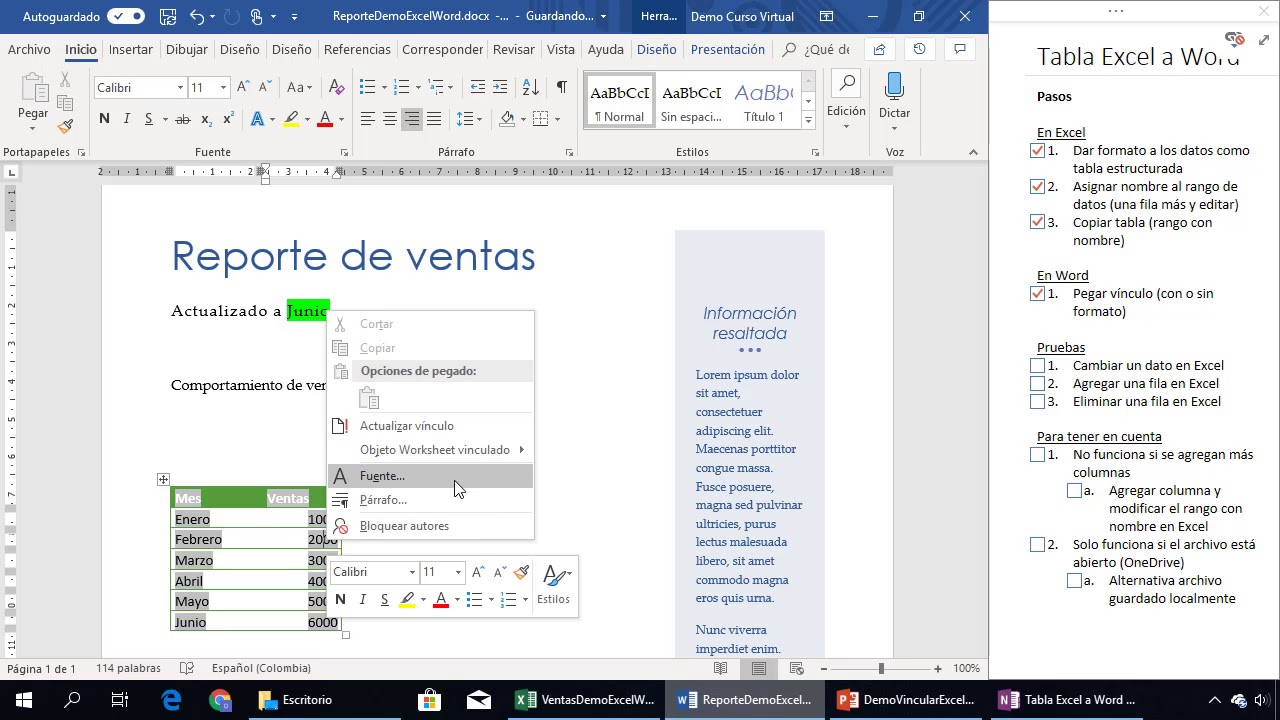Apply the Normal style
1280x720 pixels.
point(619,101)
